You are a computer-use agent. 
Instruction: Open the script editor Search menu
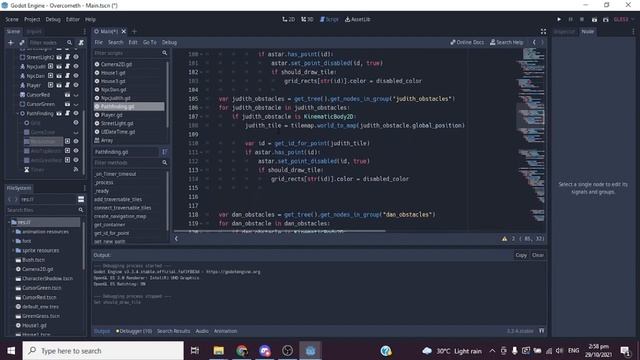coord(116,42)
